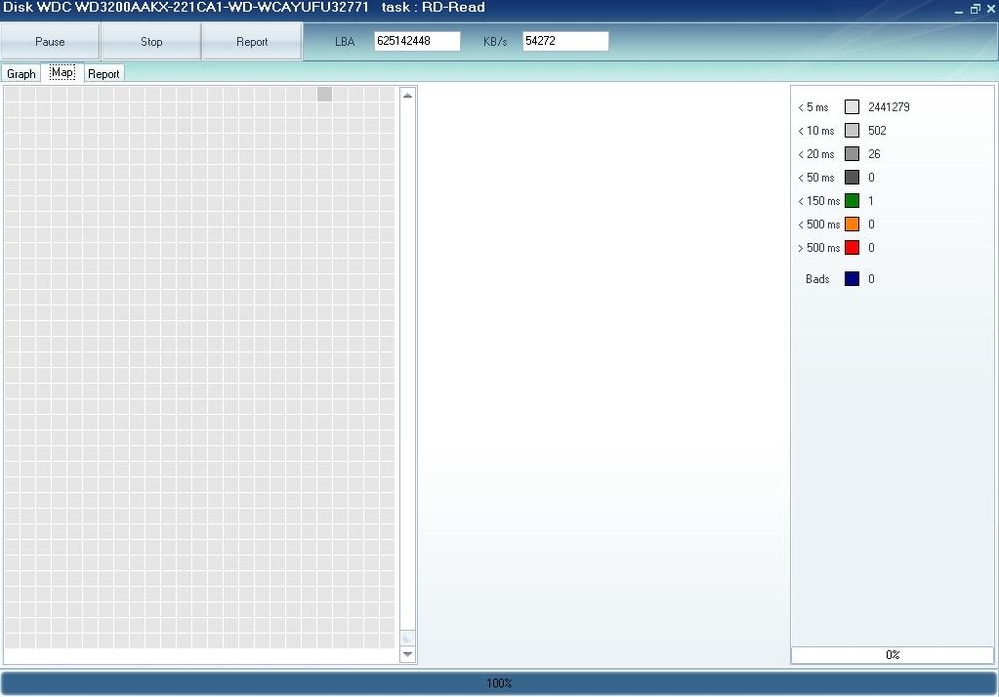Click the map scrollbar thumb
This screenshot has height=697, width=999.
(408, 638)
